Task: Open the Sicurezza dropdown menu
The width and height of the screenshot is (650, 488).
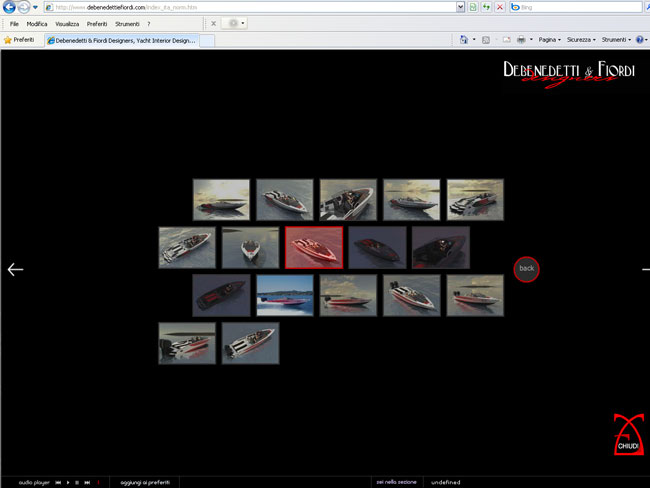Action: (x=581, y=40)
